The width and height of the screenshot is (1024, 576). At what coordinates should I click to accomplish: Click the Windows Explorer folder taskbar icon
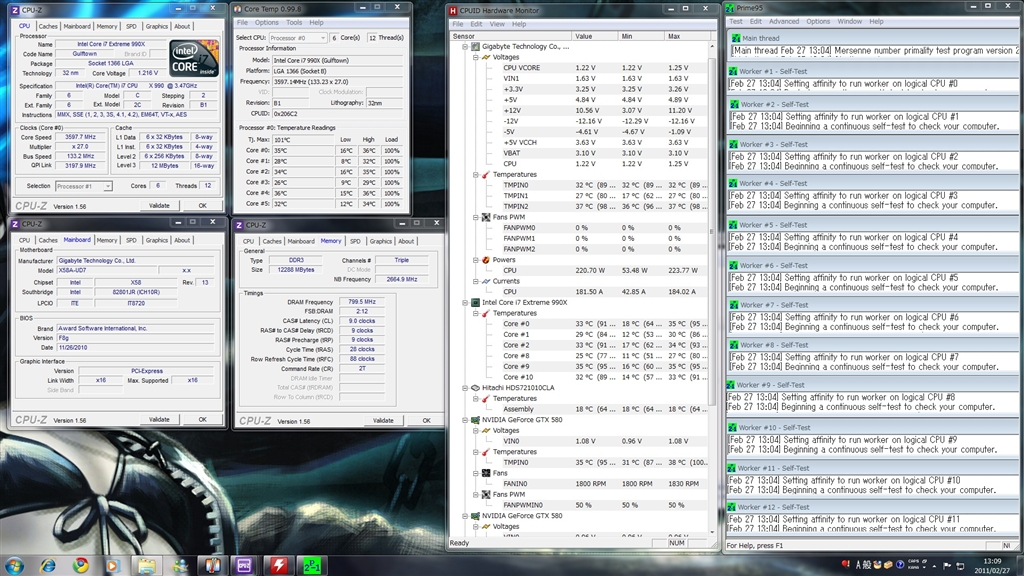pos(146,565)
